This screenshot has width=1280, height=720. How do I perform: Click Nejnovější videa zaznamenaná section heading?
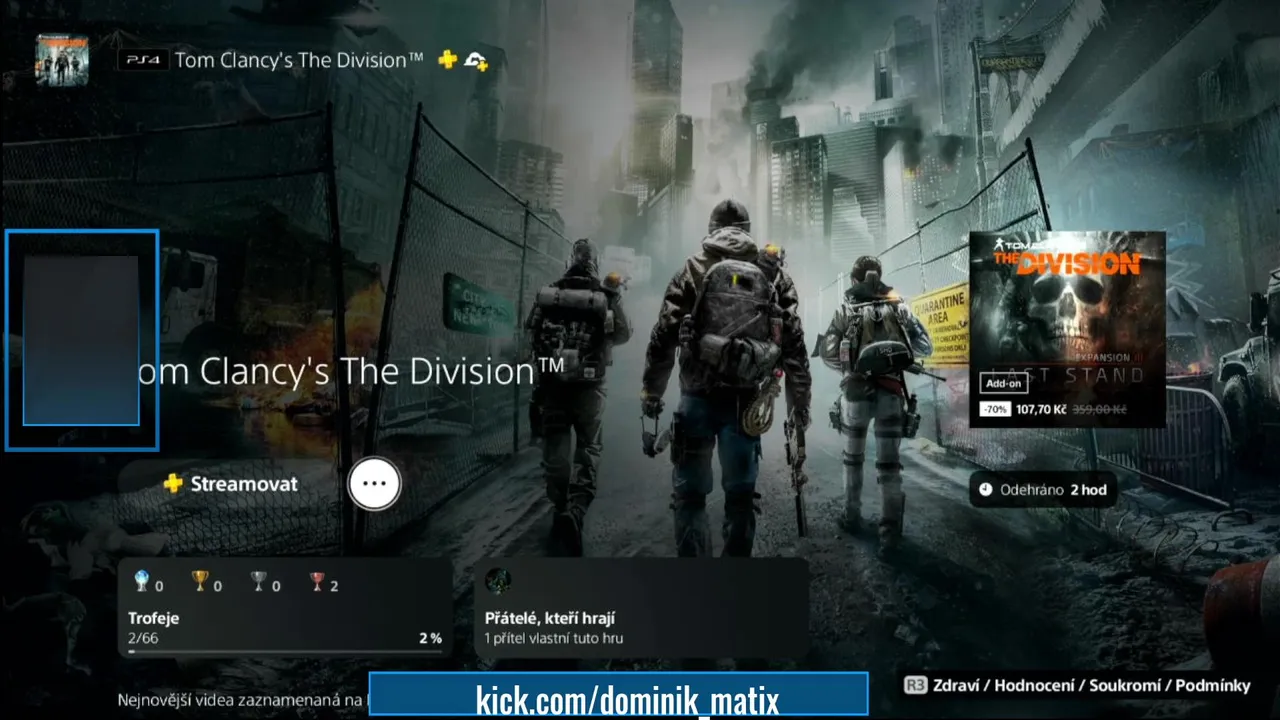pos(243,700)
